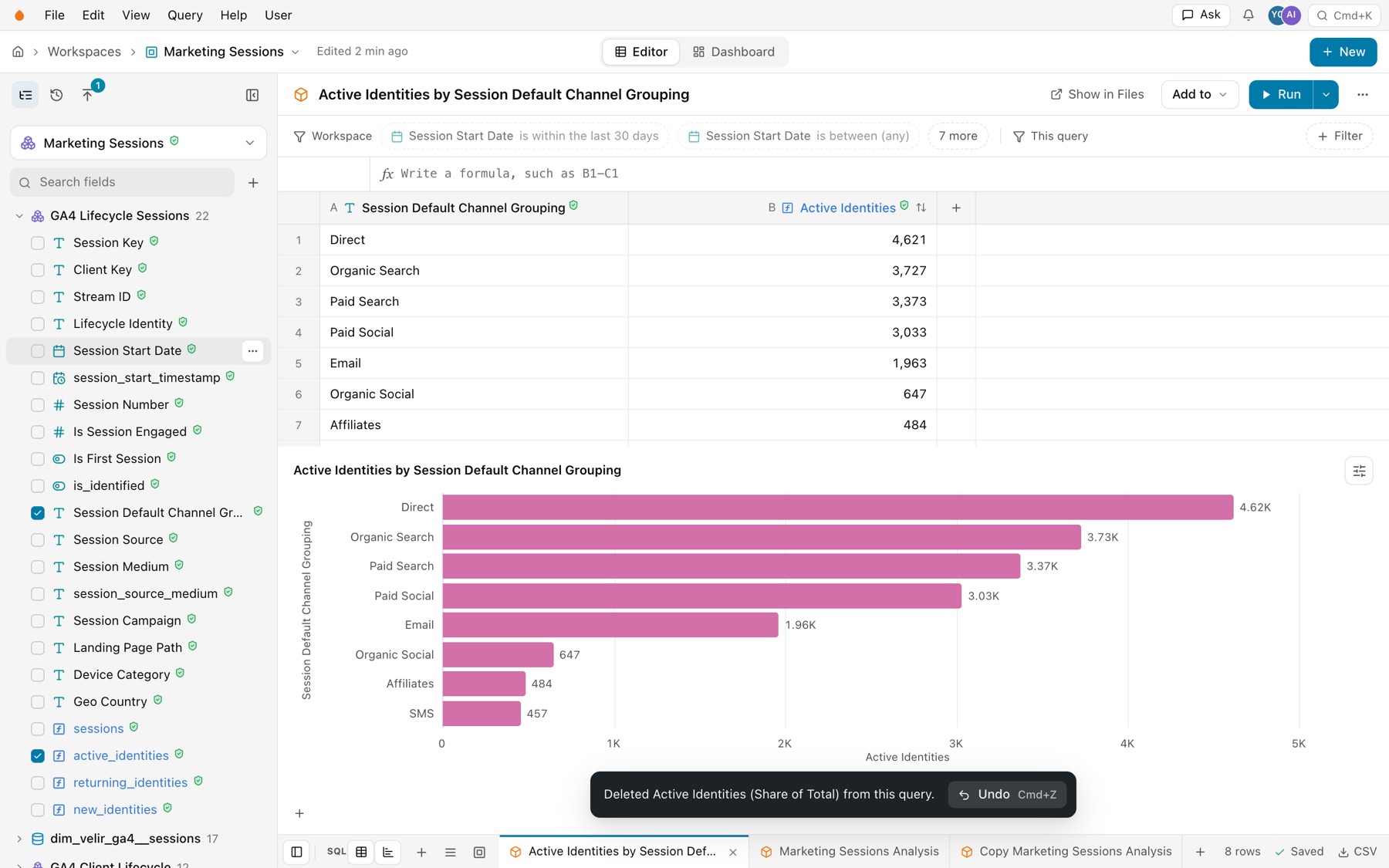Open version history clock icon

(56, 95)
